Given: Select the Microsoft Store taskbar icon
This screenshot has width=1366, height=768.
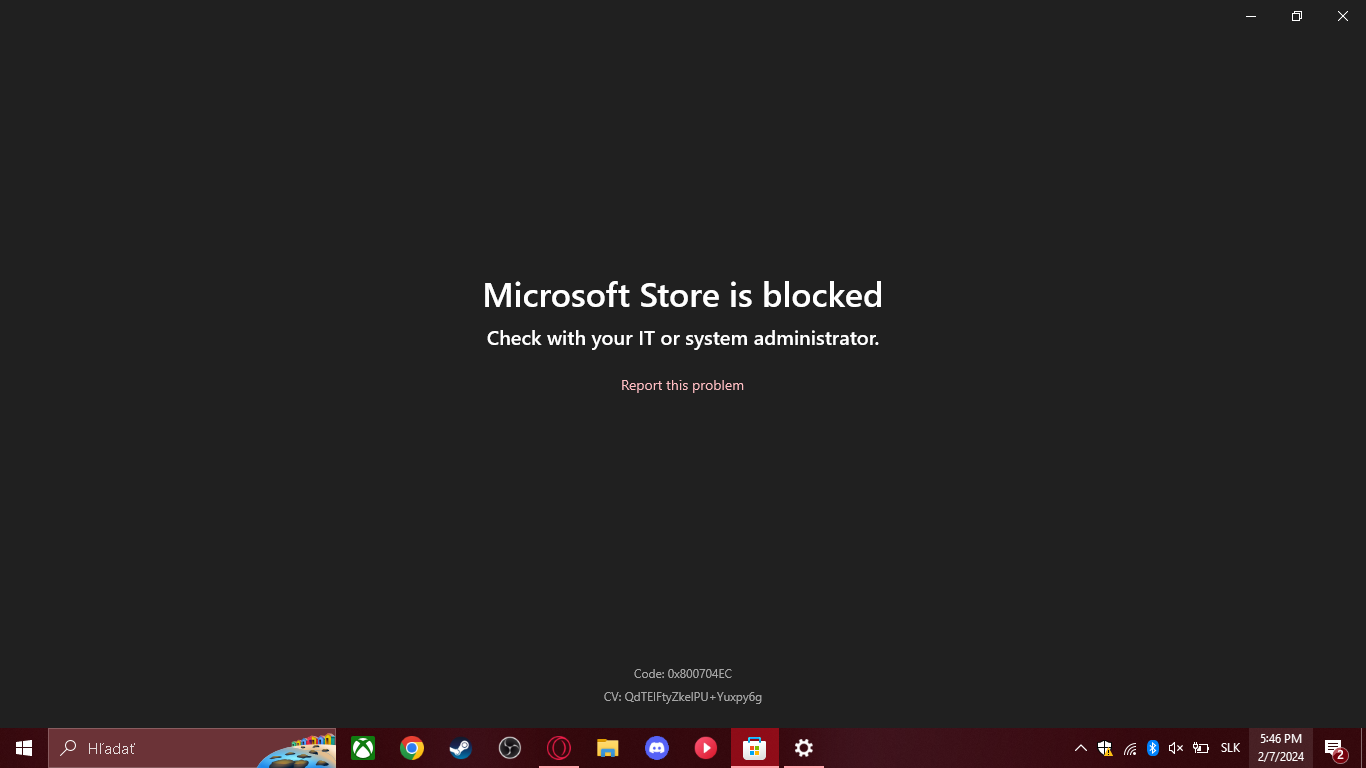Looking at the screenshot, I should pos(755,748).
